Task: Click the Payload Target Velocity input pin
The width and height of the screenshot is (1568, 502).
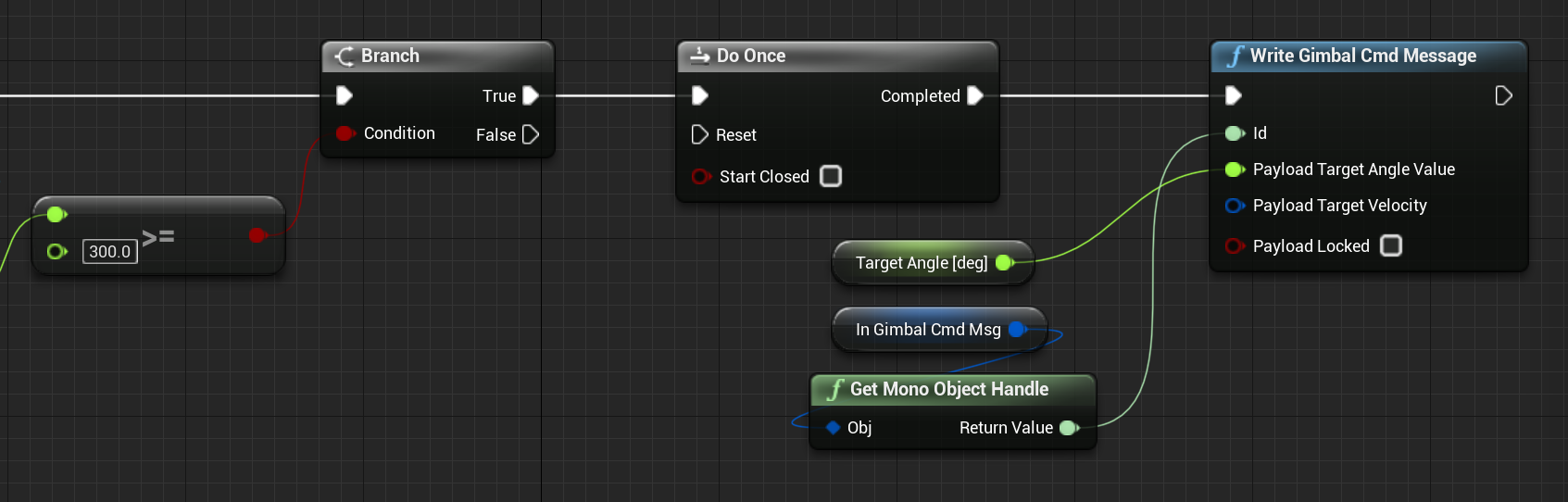Action: 1234,206
